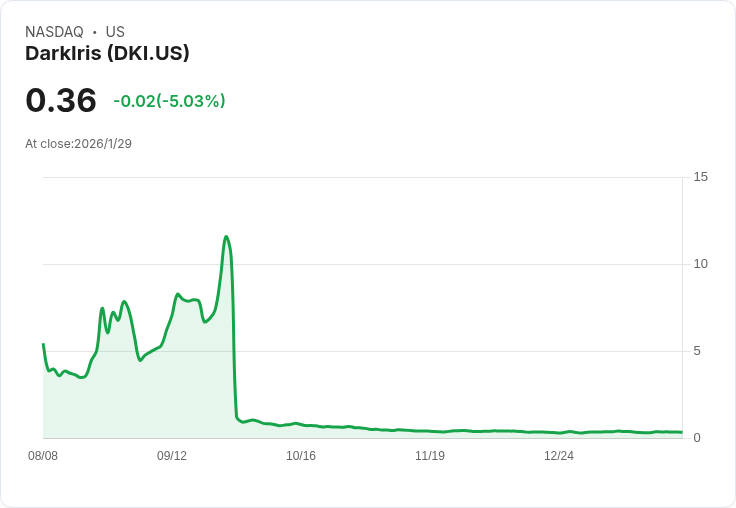The width and height of the screenshot is (736, 508).
Task: Click the DarkIris (DKI.US) stock title
Action: [107, 54]
